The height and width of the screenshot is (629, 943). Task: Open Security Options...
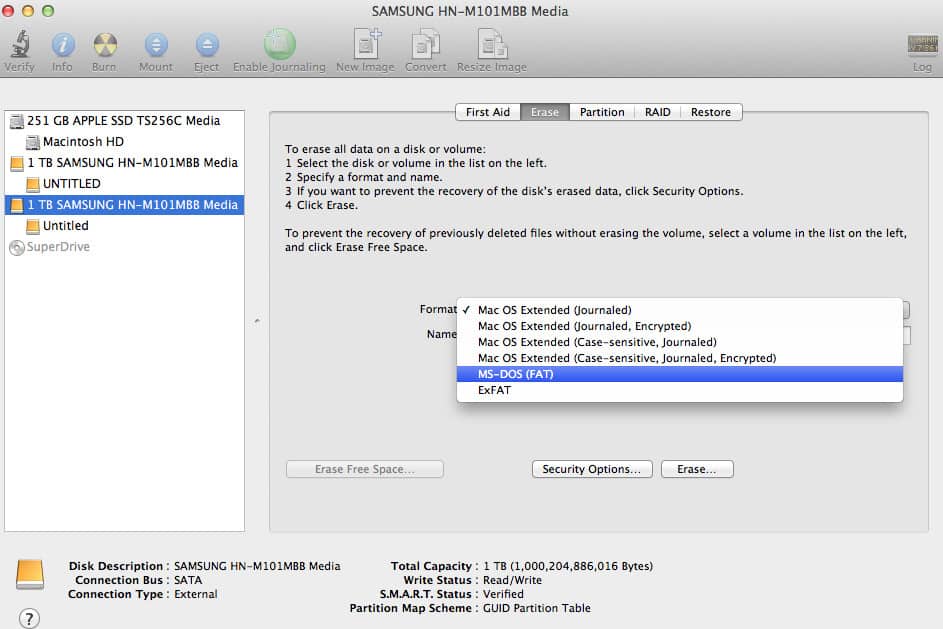point(592,469)
